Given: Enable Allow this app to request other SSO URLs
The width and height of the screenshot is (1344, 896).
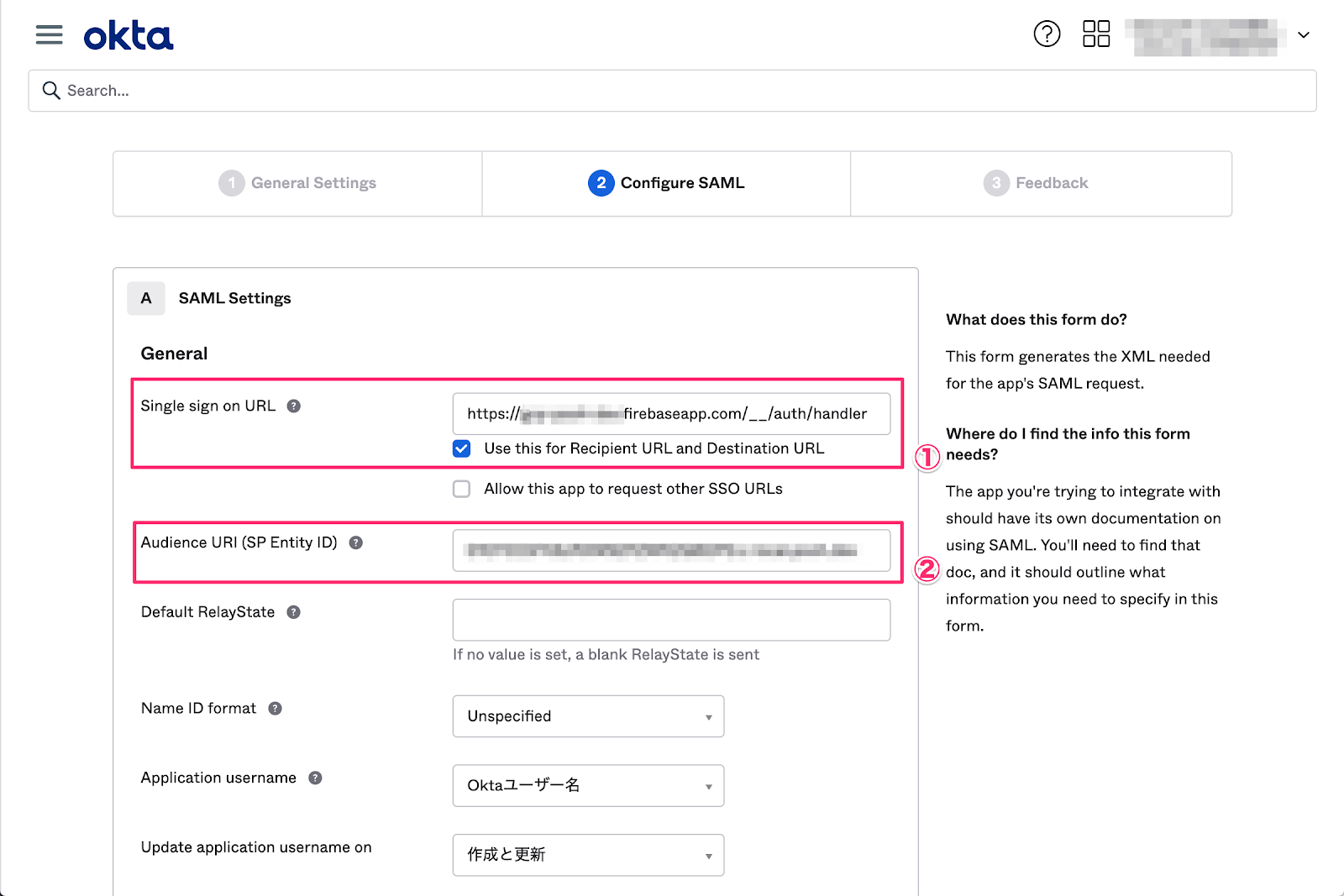Looking at the screenshot, I should 462,489.
